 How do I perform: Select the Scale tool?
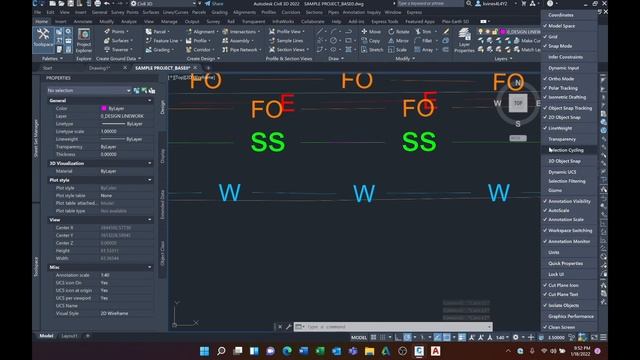(x=398, y=49)
